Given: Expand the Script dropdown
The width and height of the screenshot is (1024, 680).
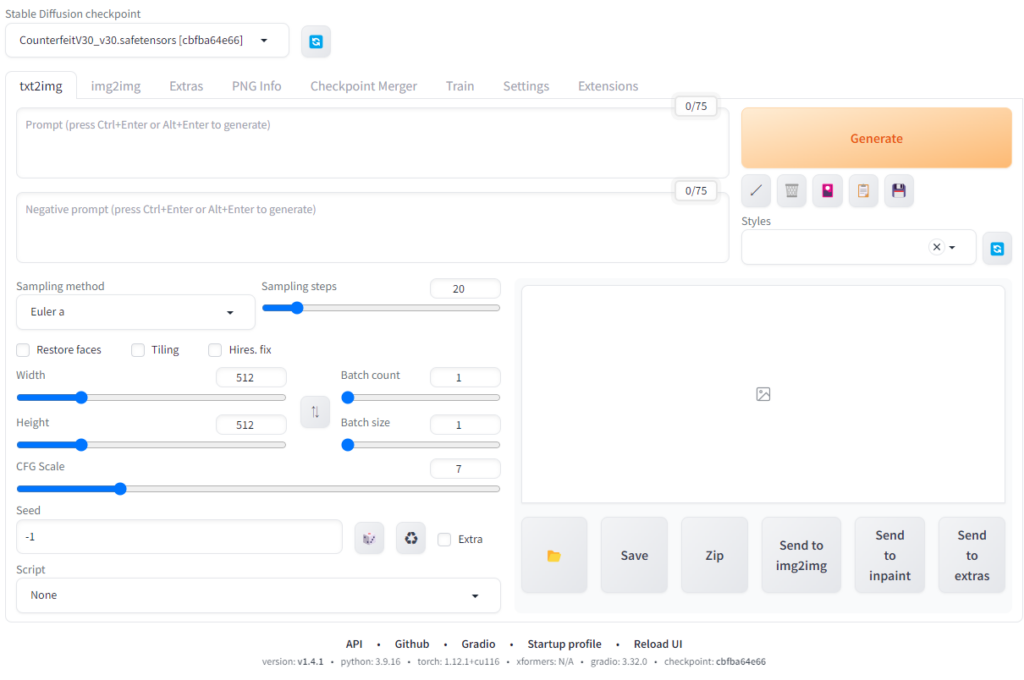Looking at the screenshot, I should pyautogui.click(x=258, y=595).
